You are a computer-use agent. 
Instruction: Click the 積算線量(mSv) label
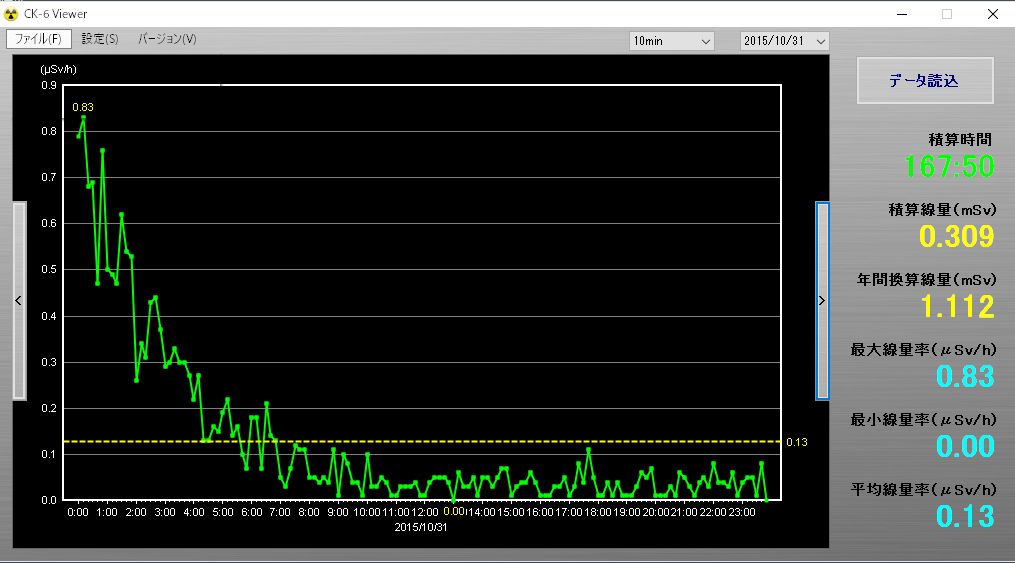(x=942, y=210)
